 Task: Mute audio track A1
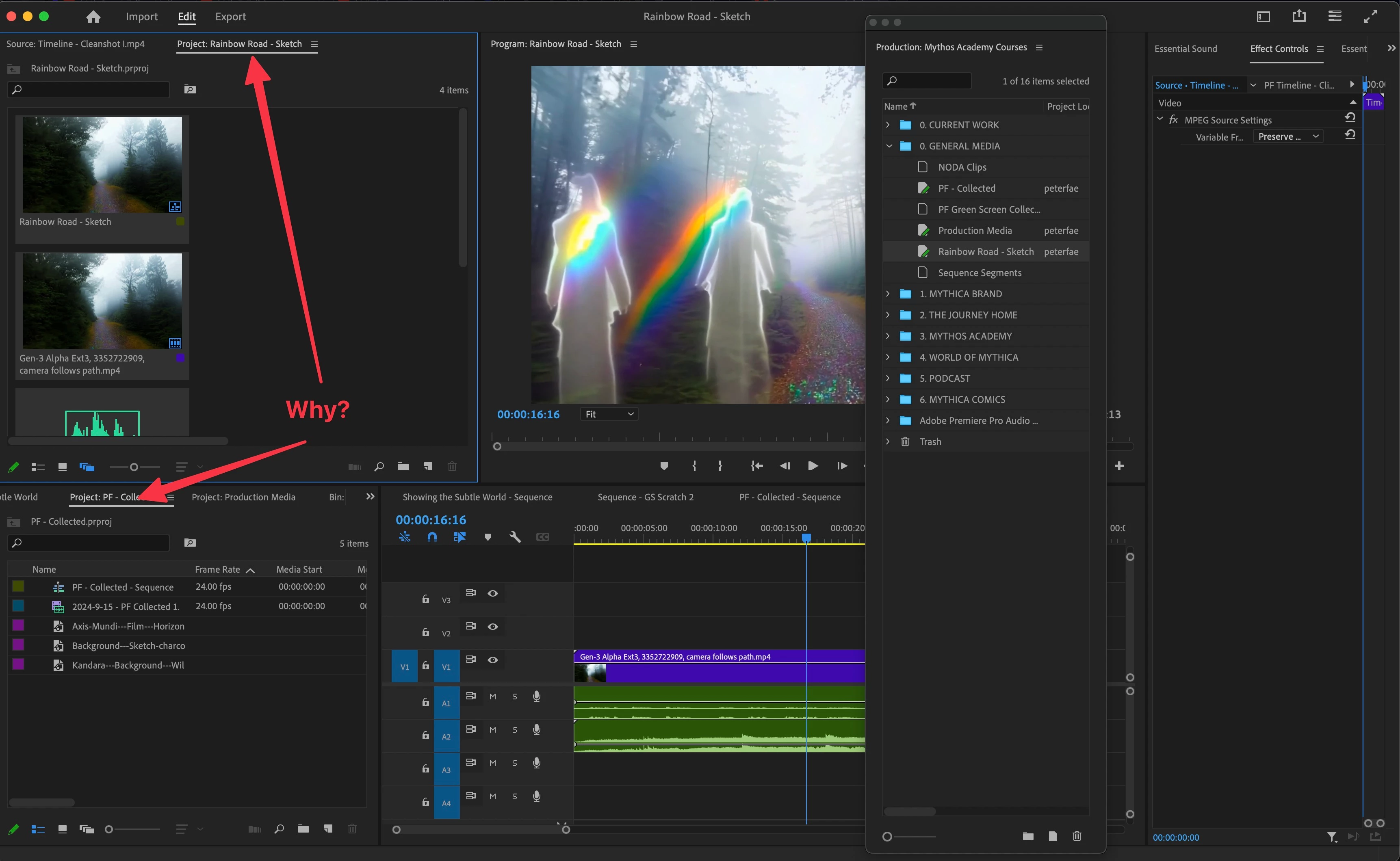tap(493, 697)
